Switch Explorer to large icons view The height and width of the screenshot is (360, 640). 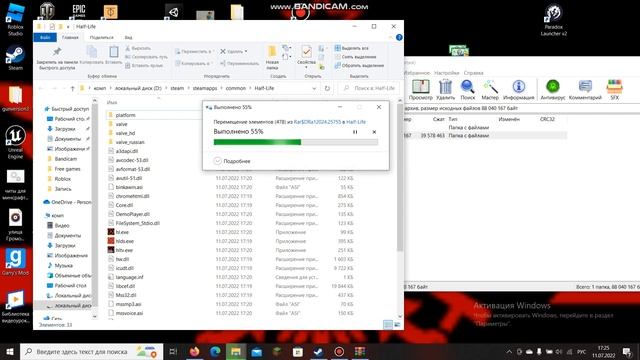coord(397,325)
